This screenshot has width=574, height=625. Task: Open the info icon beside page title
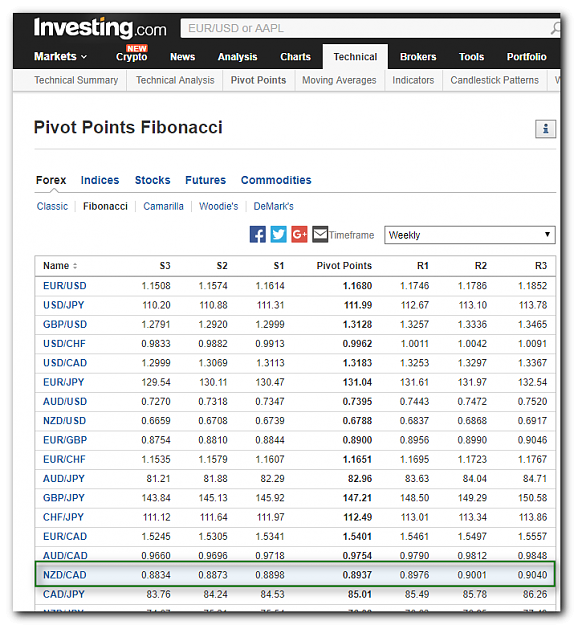pyautogui.click(x=545, y=129)
